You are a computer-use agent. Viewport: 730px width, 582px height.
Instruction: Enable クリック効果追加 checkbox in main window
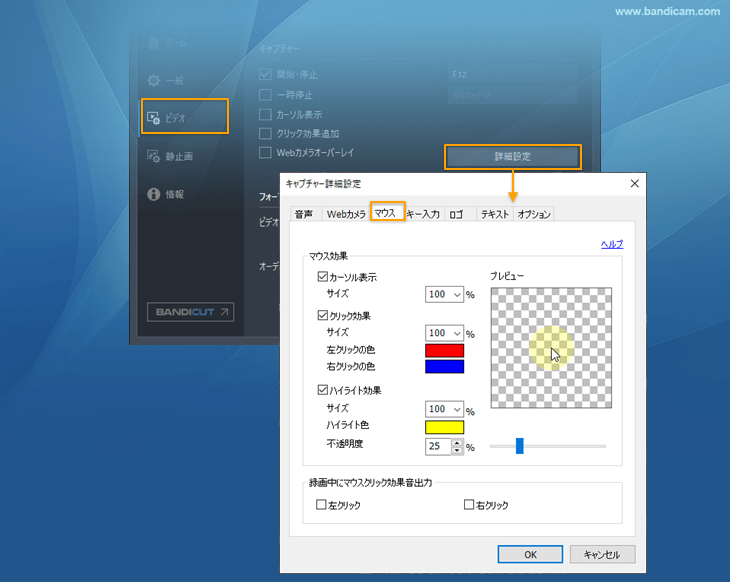click(265, 134)
